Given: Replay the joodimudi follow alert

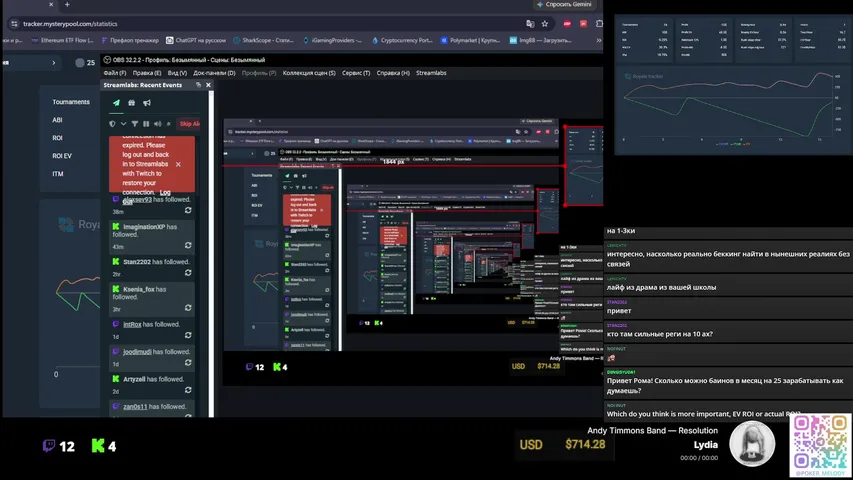Looking at the screenshot, I should click(188, 363).
